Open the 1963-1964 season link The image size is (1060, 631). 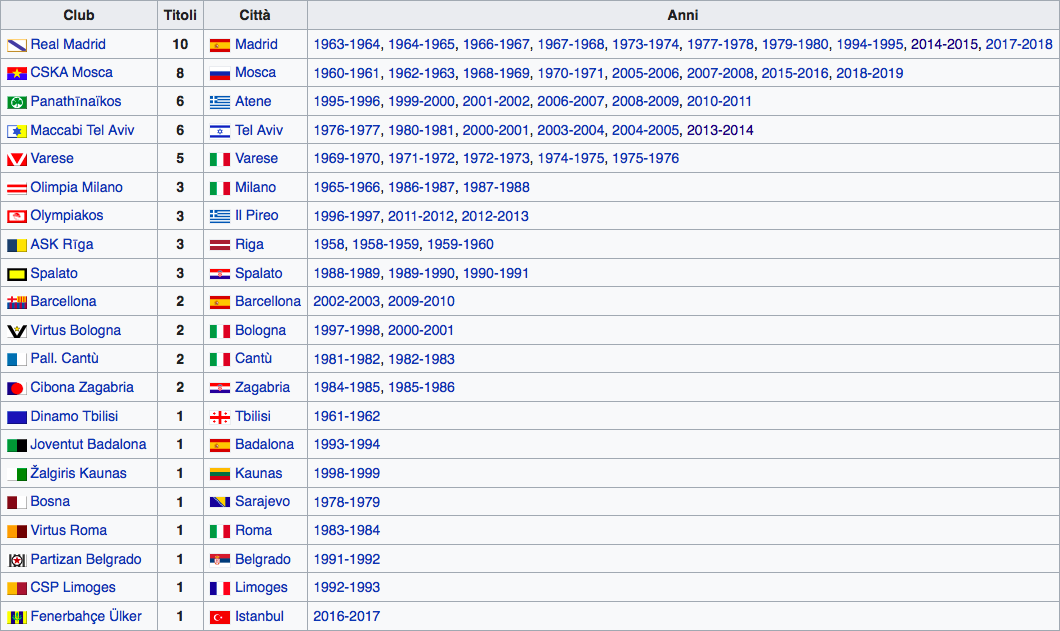[347, 45]
